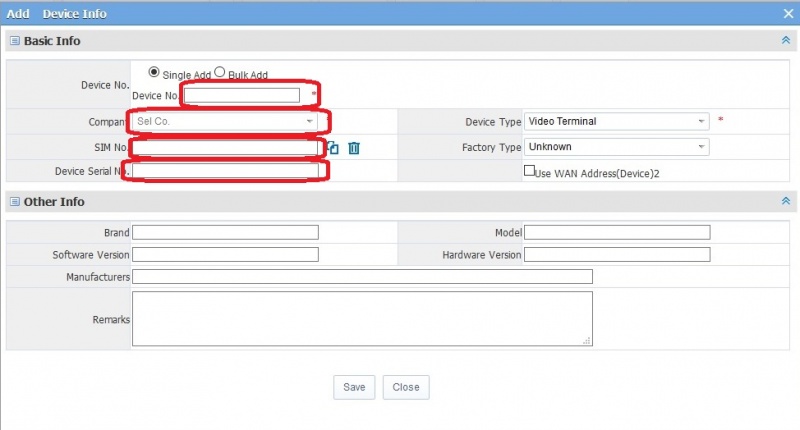This screenshot has height=430, width=800.
Task: Close the Add Device Info dialog with X
Action: (x=787, y=13)
